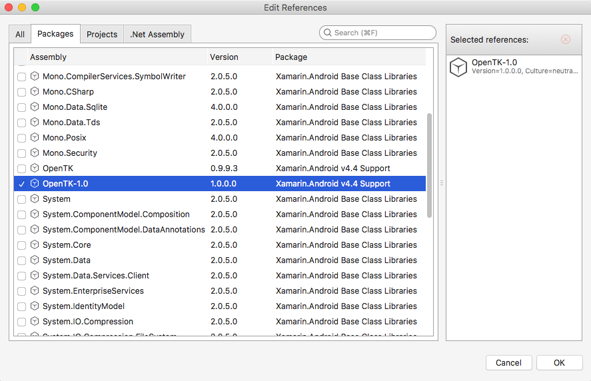The width and height of the screenshot is (591, 381).
Task: Click the Mono.Data.Sqlite assembly icon
Action: tap(35, 107)
